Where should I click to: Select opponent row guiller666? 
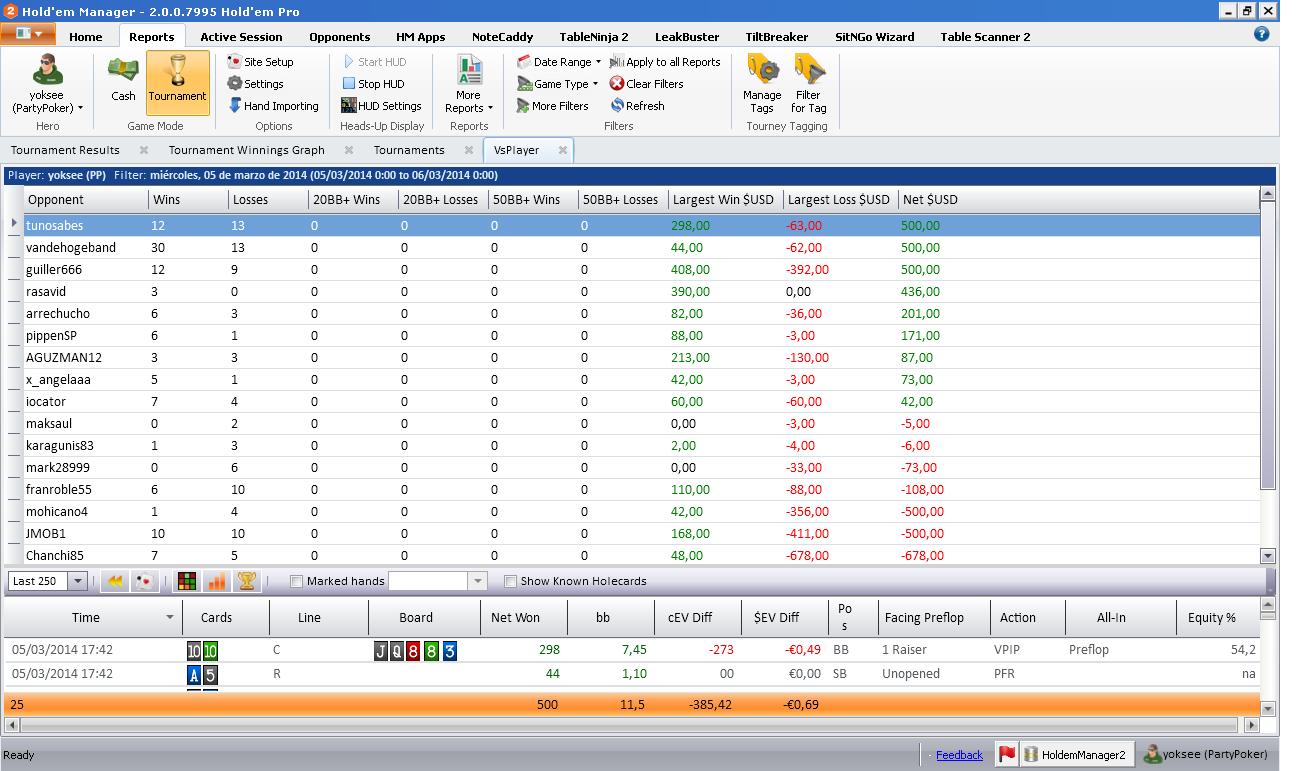tap(641, 270)
